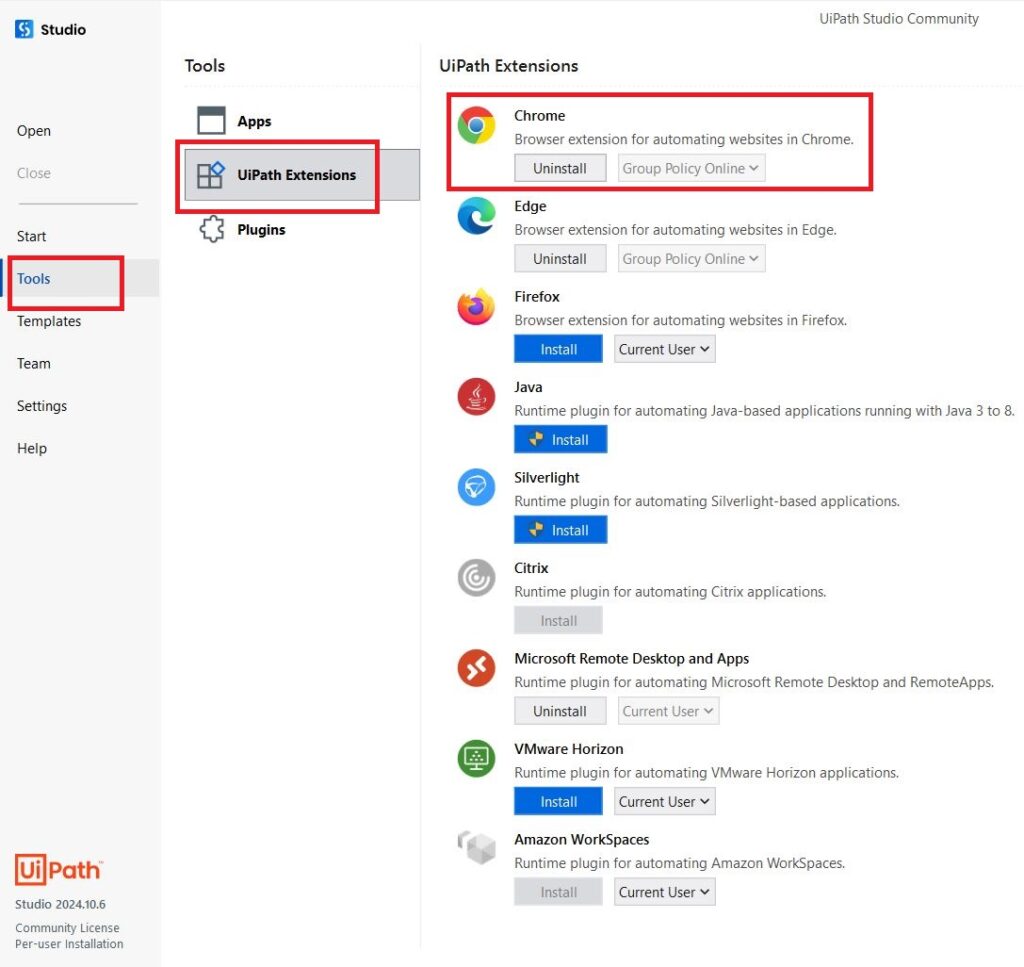Select the Apps tab in Tools
This screenshot has height=967, width=1024.
click(x=254, y=121)
